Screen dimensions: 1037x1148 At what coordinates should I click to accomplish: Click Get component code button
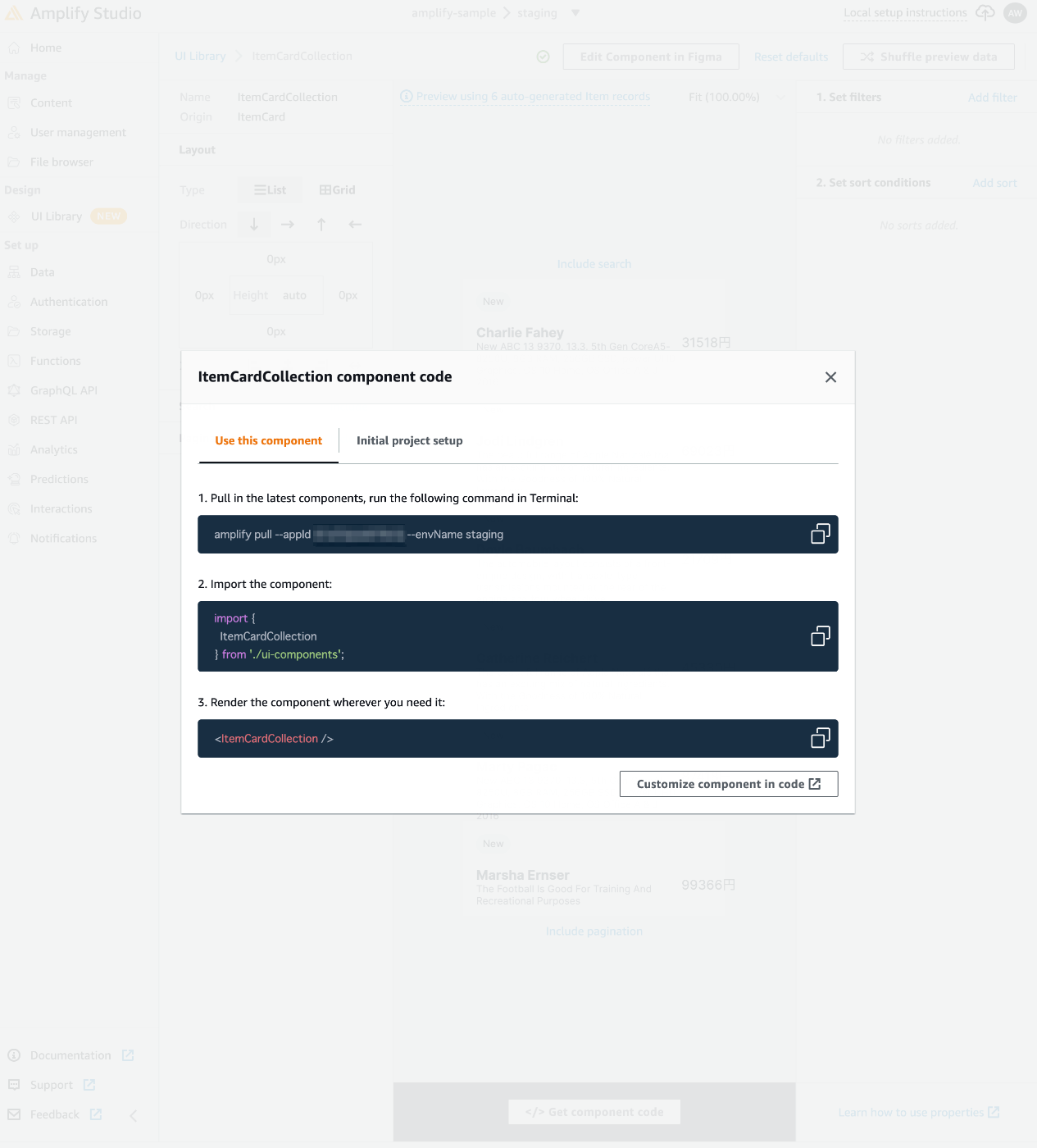(x=594, y=1112)
